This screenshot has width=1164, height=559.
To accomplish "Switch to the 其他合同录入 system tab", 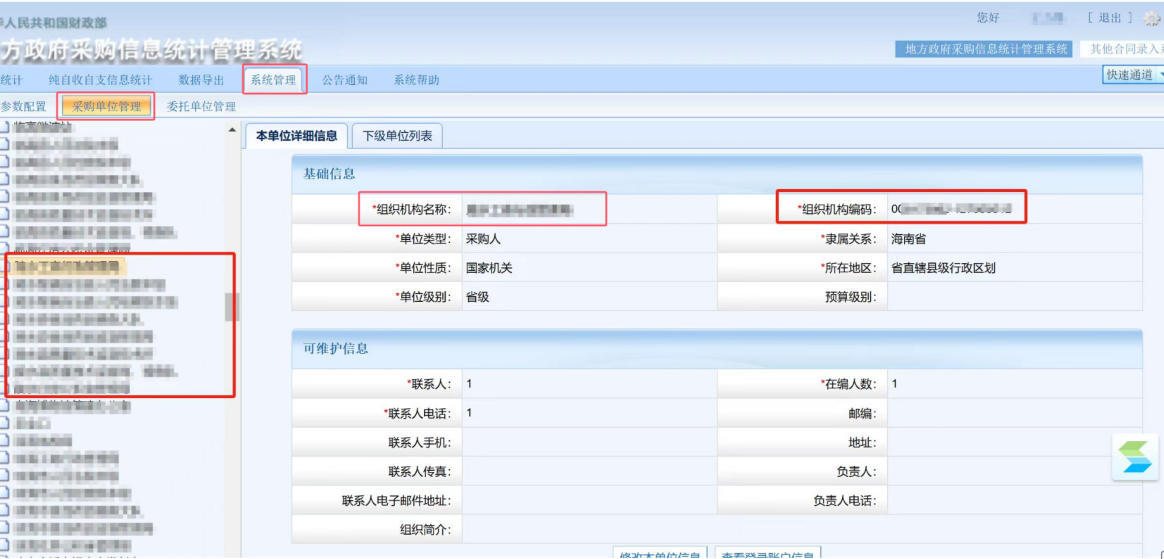I will (x=1125, y=49).
